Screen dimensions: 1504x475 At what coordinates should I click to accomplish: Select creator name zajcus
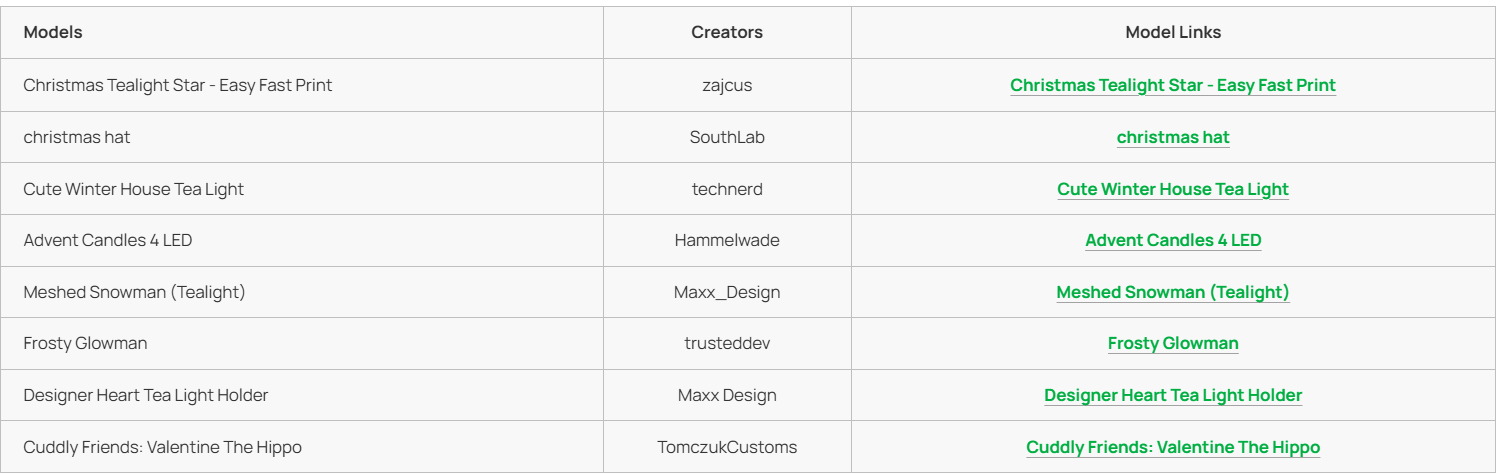(727, 85)
